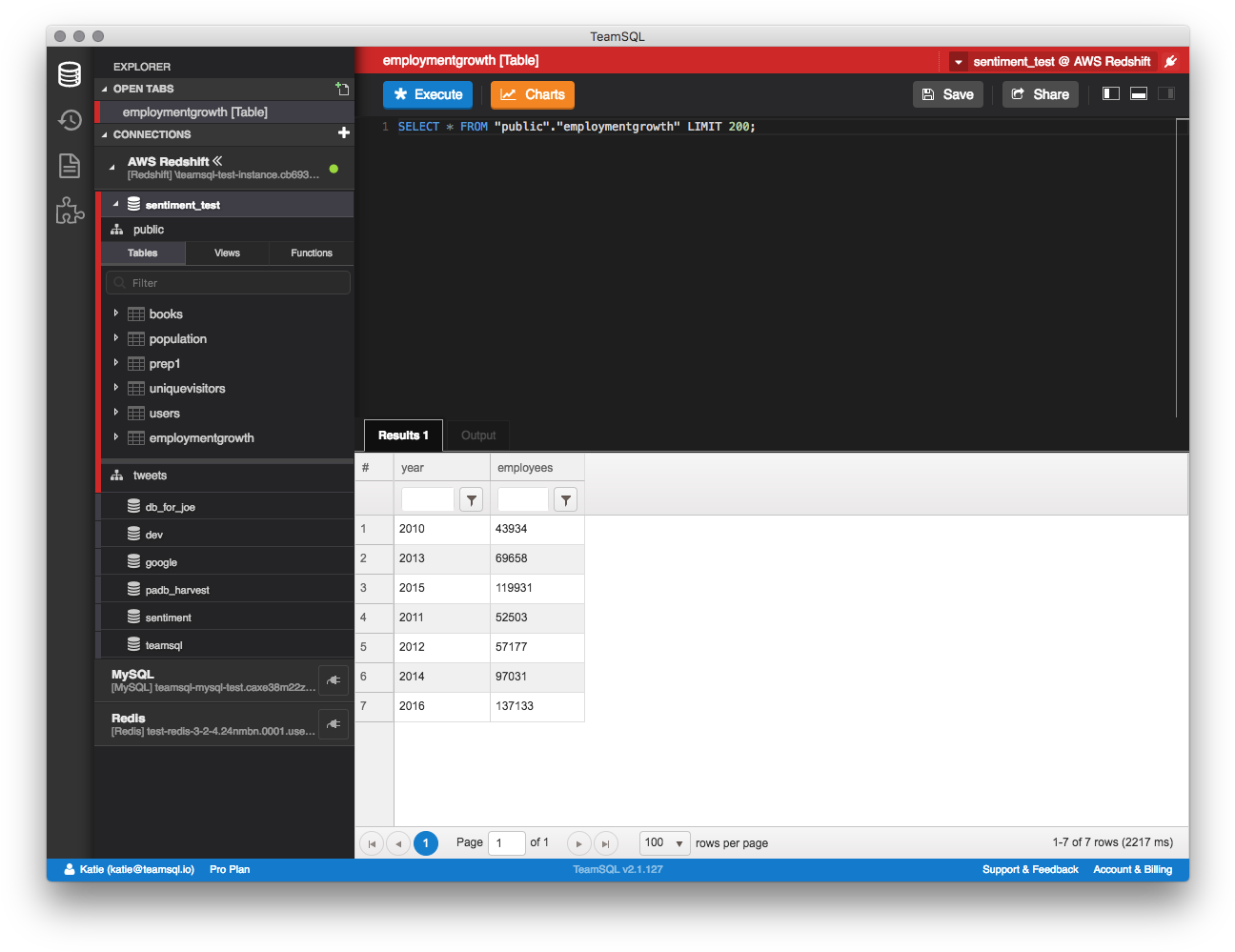Expand the uniquevisitors table
The height and width of the screenshot is (952, 1235).
(116, 387)
